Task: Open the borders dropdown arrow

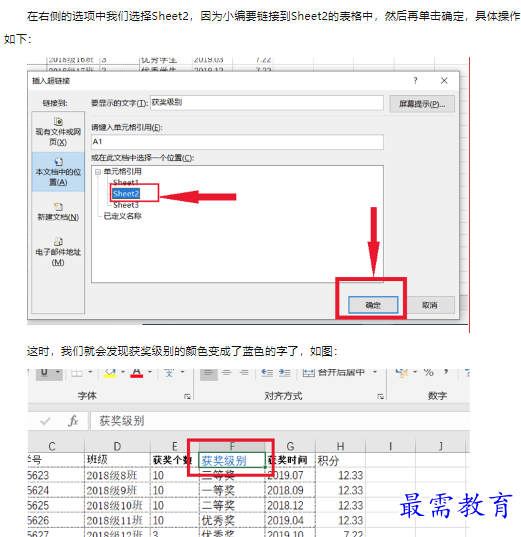Action: tap(90, 372)
